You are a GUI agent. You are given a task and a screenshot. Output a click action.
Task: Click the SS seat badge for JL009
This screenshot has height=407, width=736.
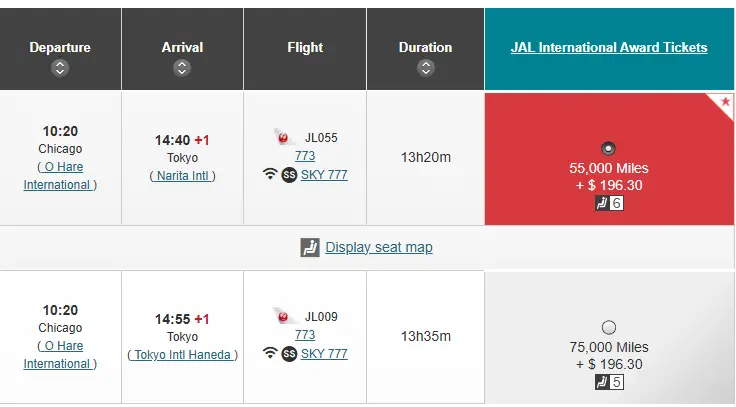click(x=289, y=353)
